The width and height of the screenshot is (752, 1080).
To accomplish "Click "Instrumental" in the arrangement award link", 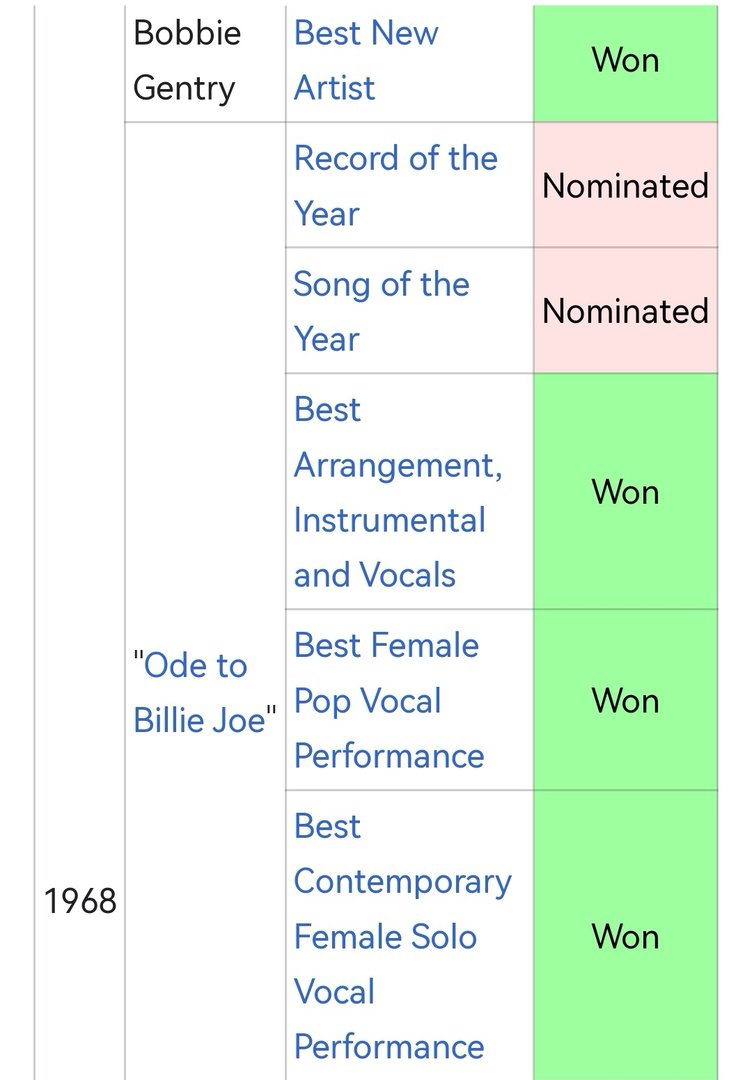I will tap(390, 520).
